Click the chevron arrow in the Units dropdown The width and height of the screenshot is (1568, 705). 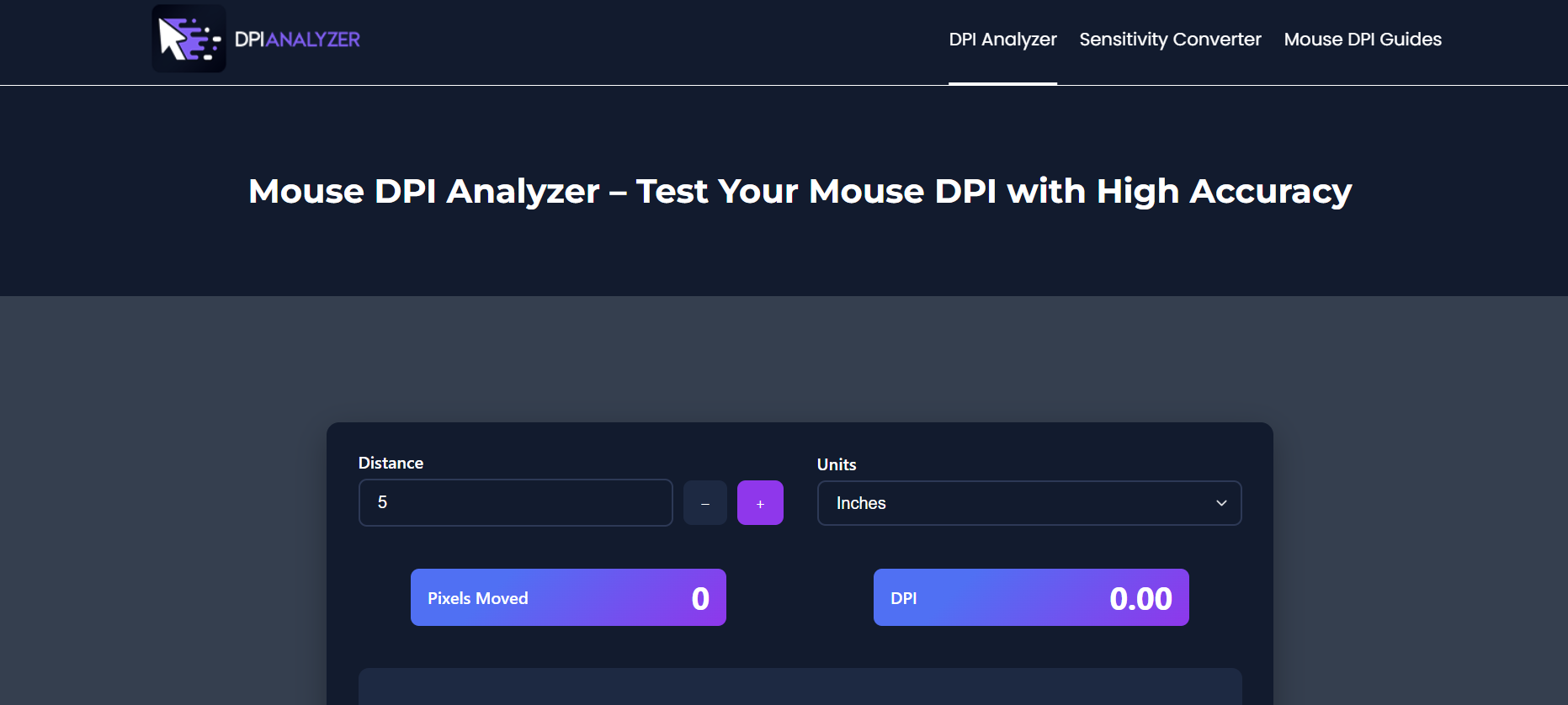1221,503
